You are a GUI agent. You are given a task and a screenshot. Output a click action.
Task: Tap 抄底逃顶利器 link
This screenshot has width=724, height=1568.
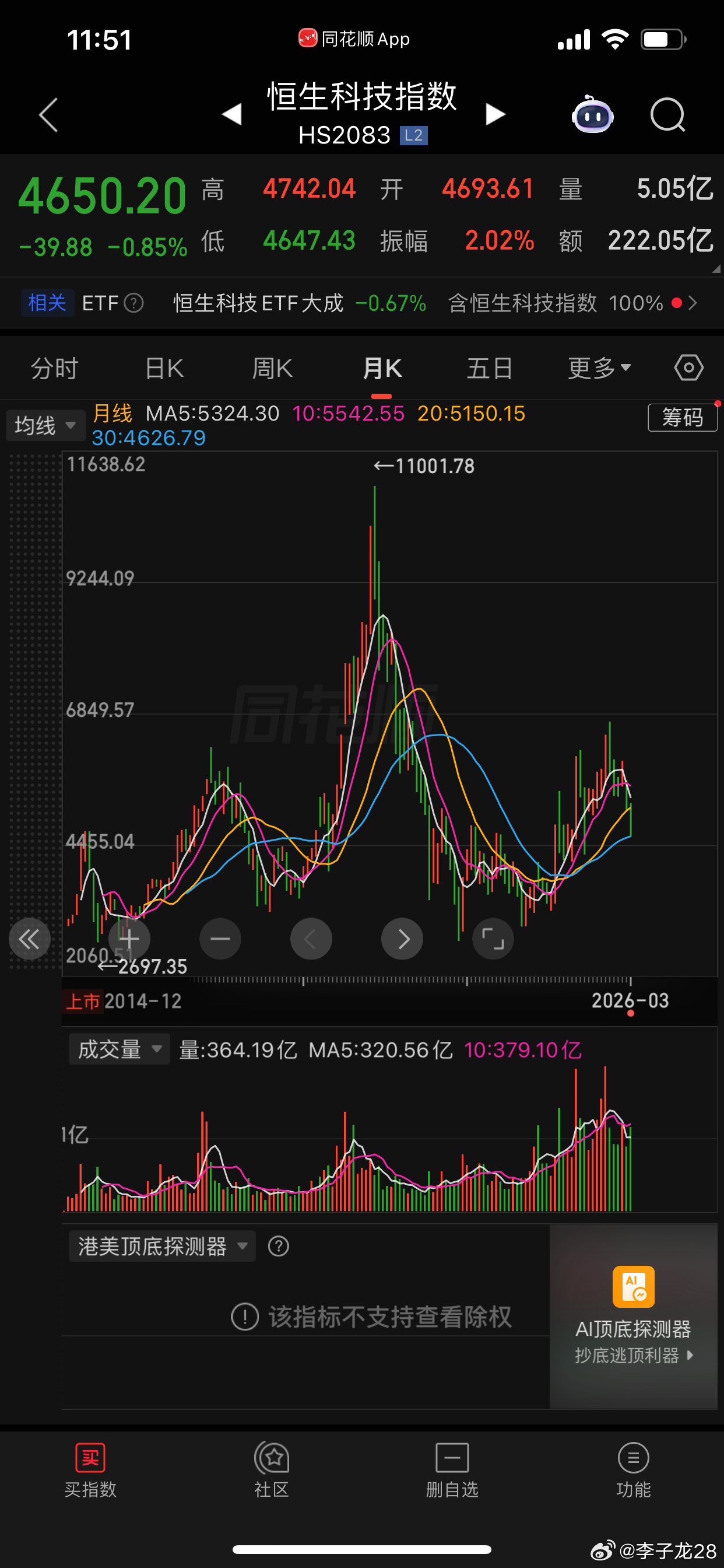point(633,1355)
